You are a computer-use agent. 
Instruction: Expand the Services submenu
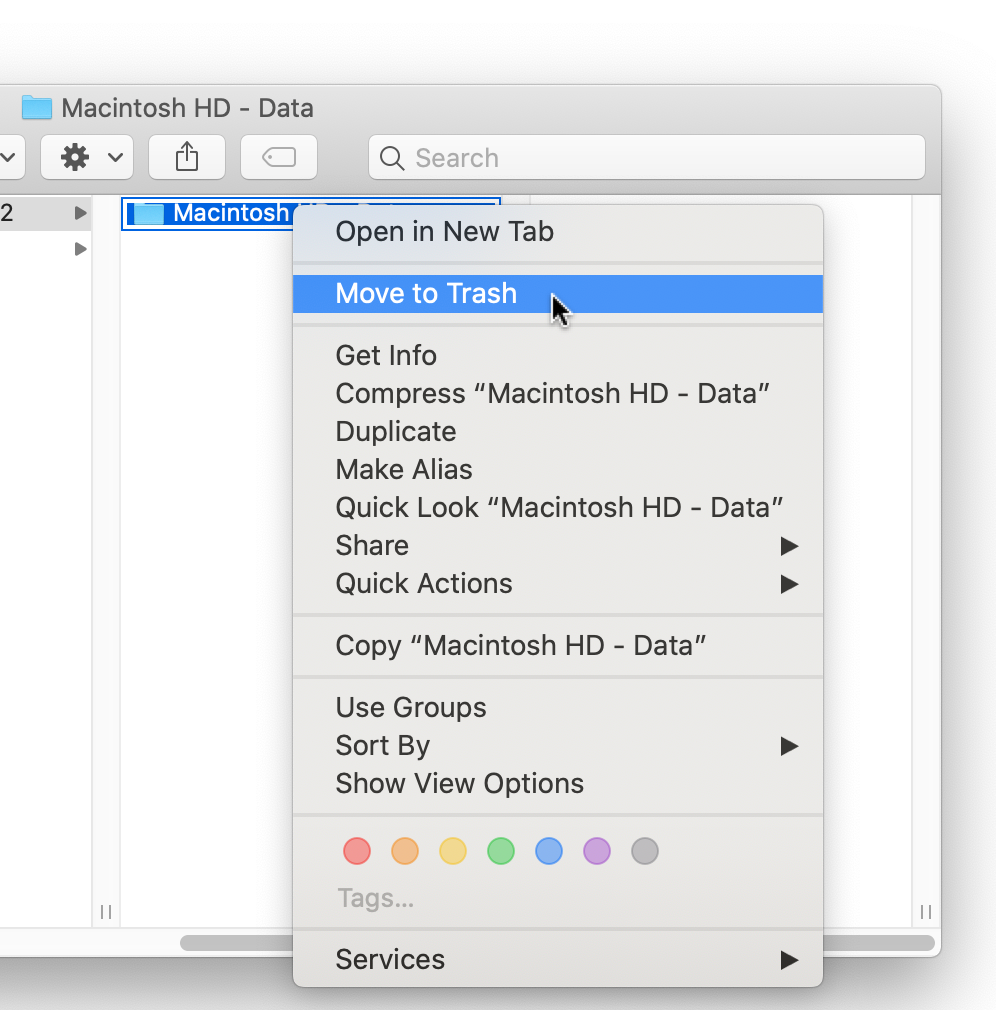[558, 960]
